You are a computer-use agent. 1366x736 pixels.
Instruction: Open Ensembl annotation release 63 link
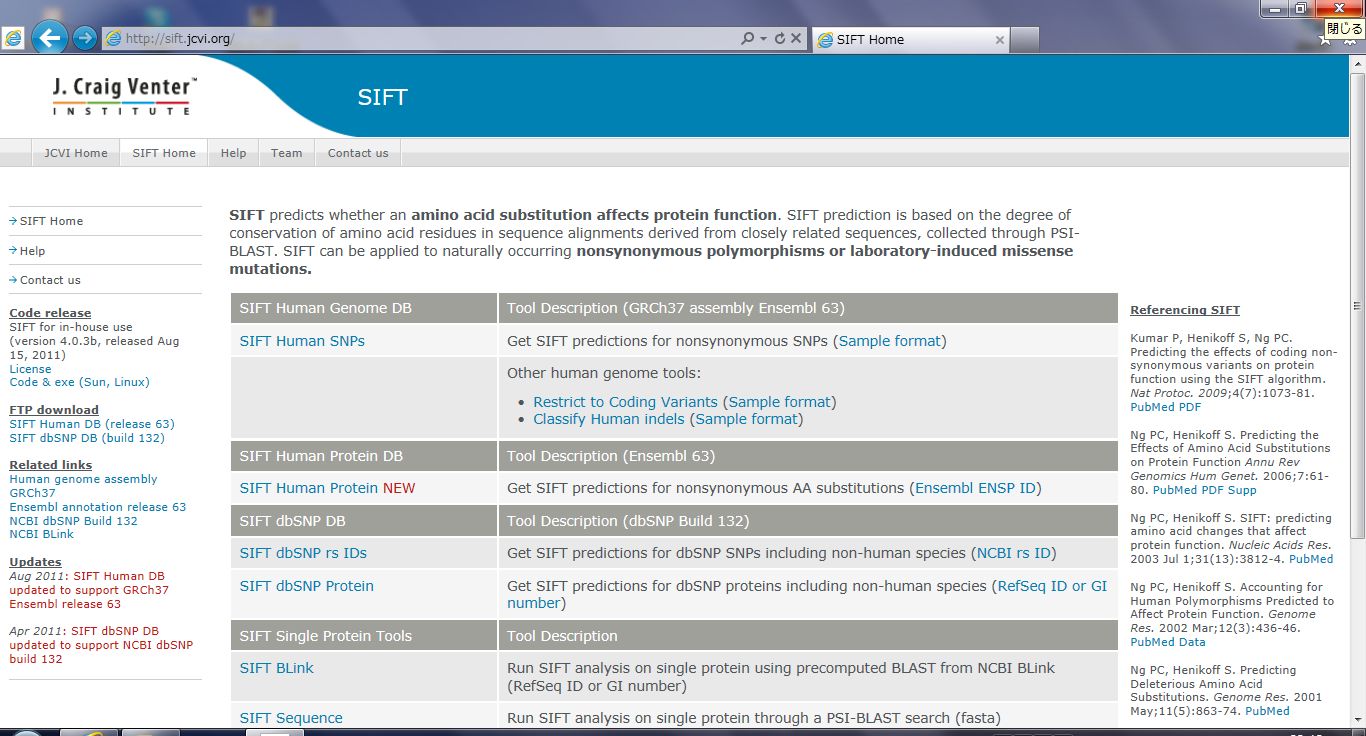pos(97,507)
